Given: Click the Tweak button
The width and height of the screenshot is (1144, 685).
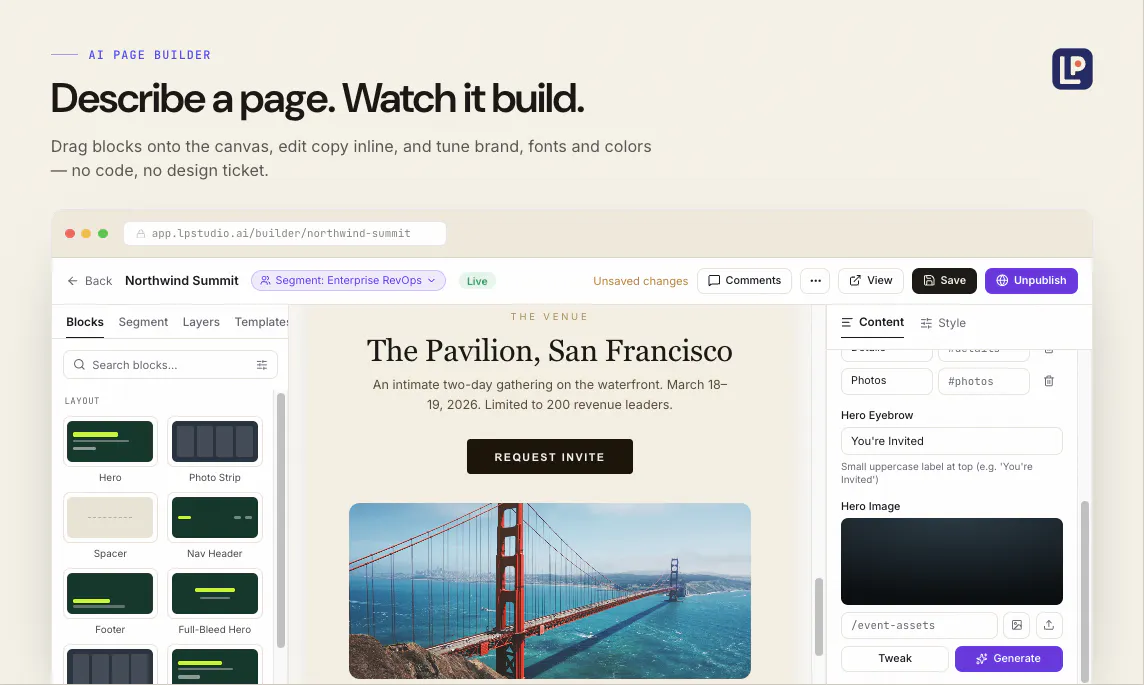Looking at the screenshot, I should (894, 659).
